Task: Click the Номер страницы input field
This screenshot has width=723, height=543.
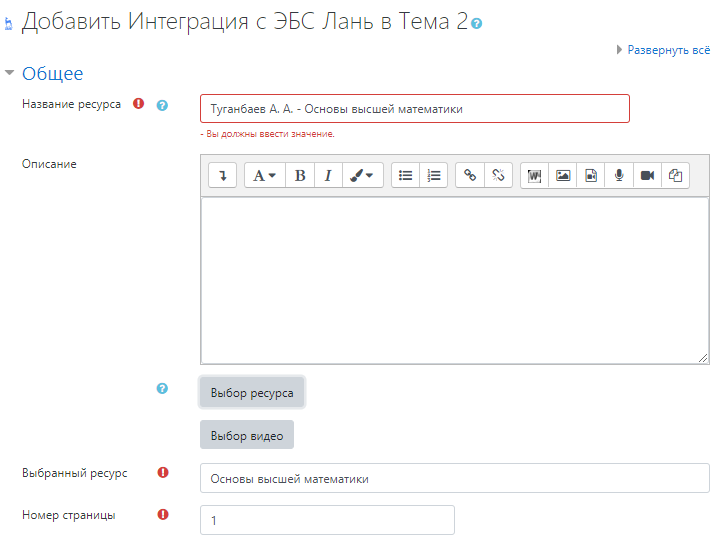Action: coord(327,520)
